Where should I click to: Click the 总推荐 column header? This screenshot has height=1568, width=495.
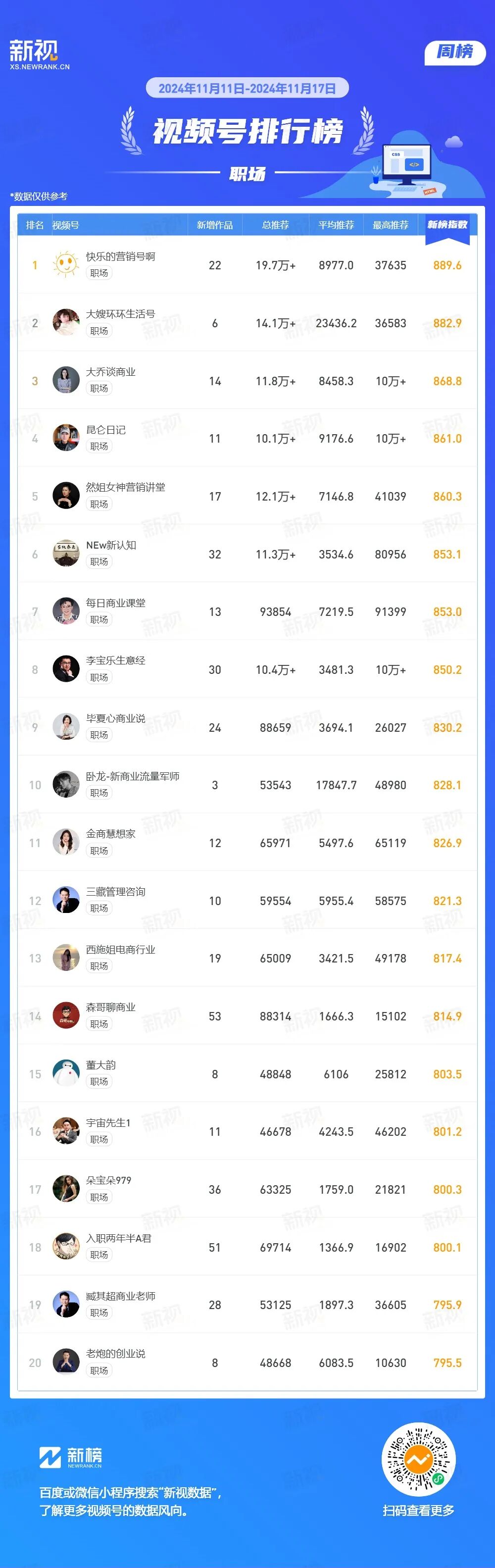click(275, 225)
